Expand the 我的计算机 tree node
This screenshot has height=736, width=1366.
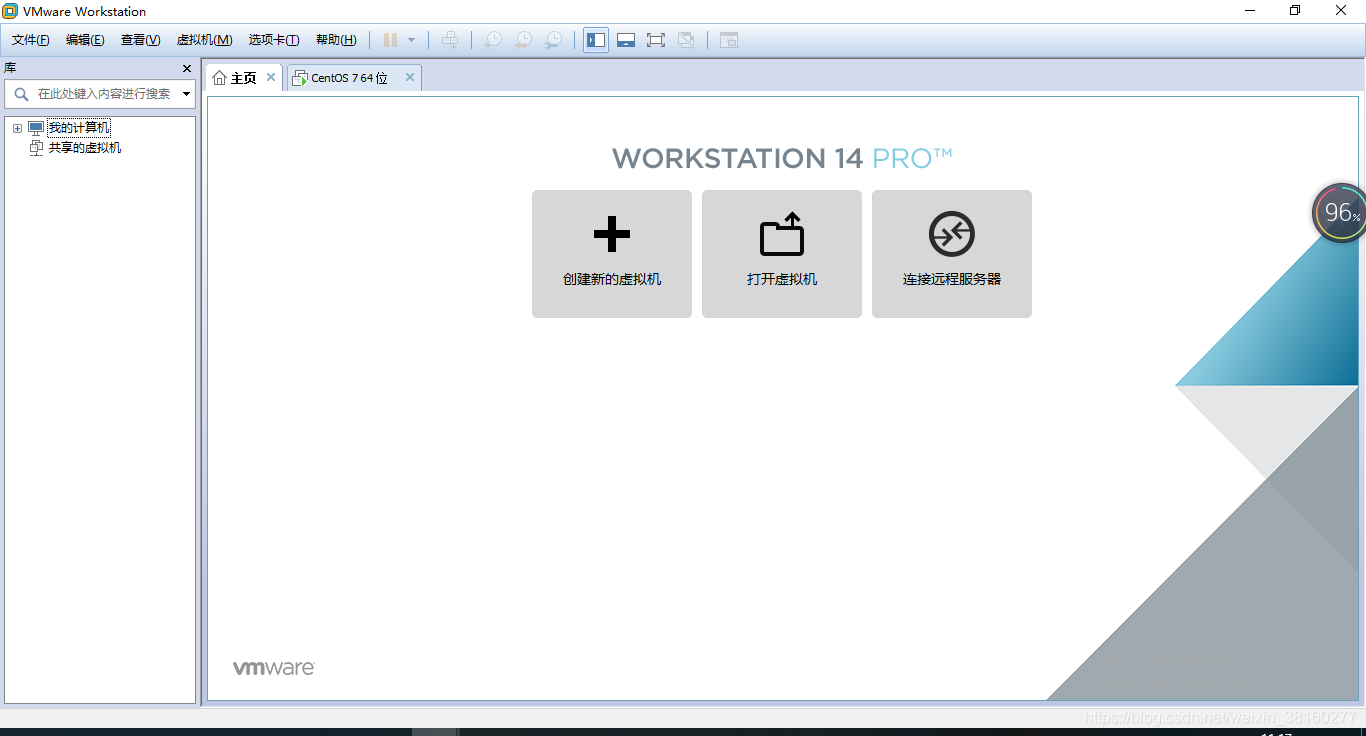point(17,128)
